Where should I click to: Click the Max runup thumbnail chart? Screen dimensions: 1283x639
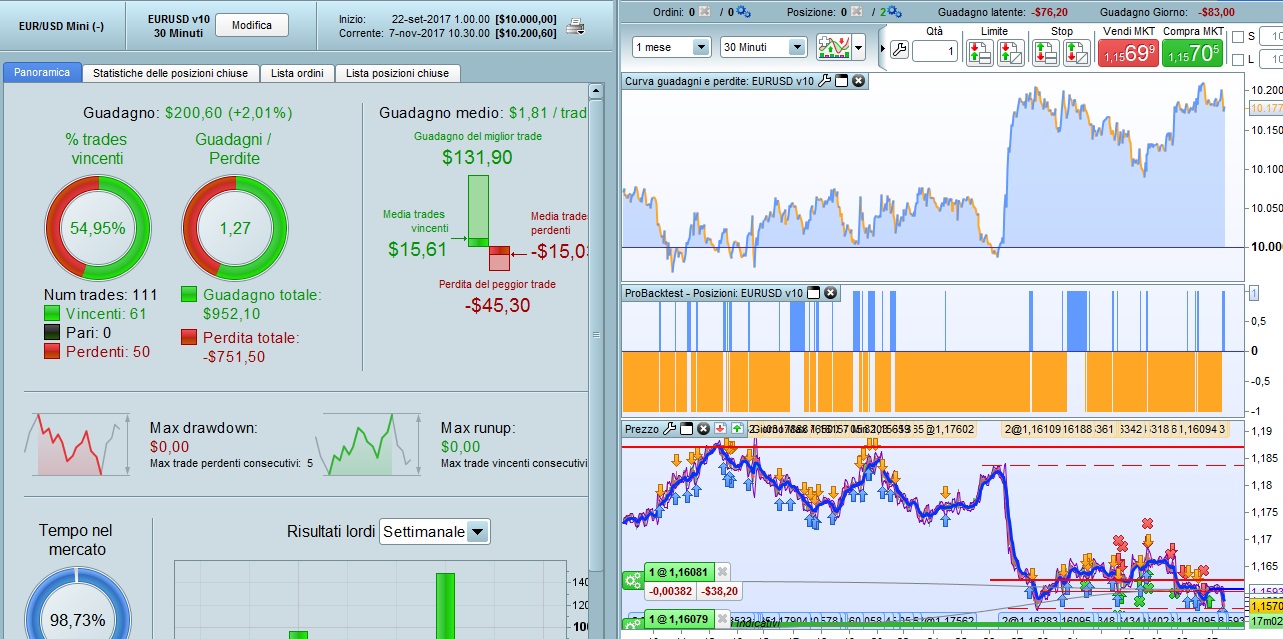(367, 444)
